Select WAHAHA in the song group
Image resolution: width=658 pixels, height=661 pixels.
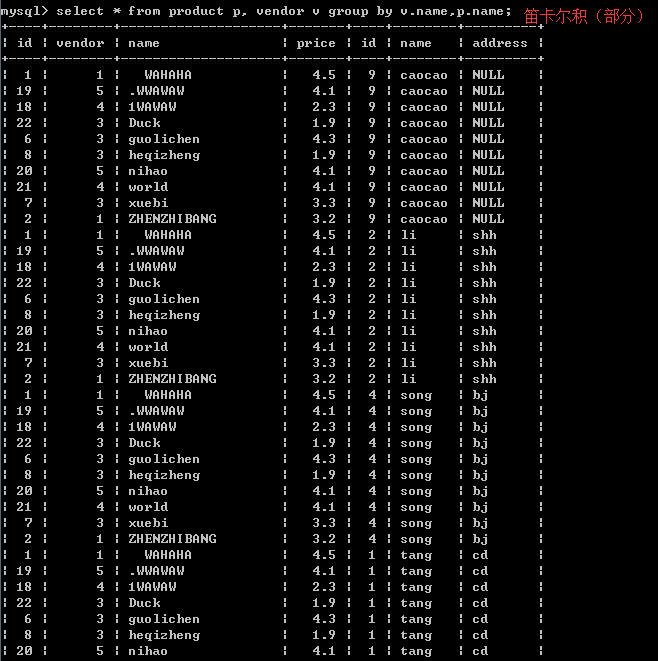coord(168,395)
